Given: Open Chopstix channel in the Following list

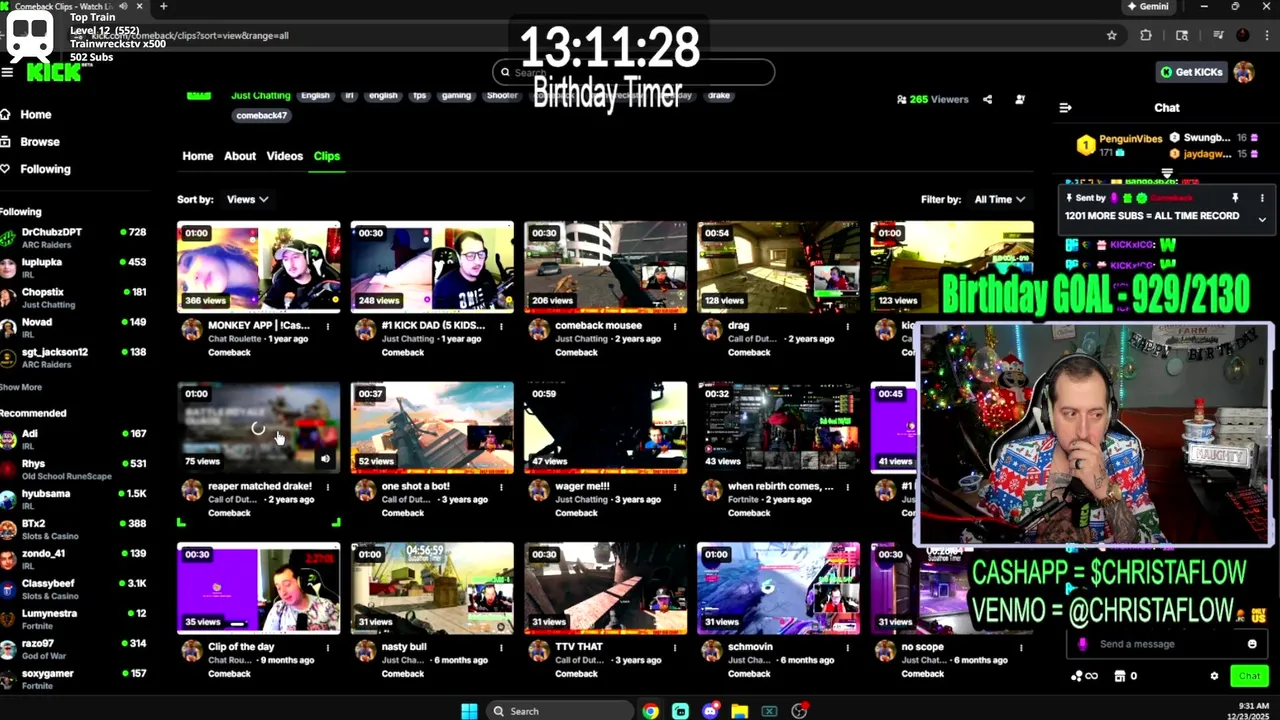Looking at the screenshot, I should pos(74,297).
